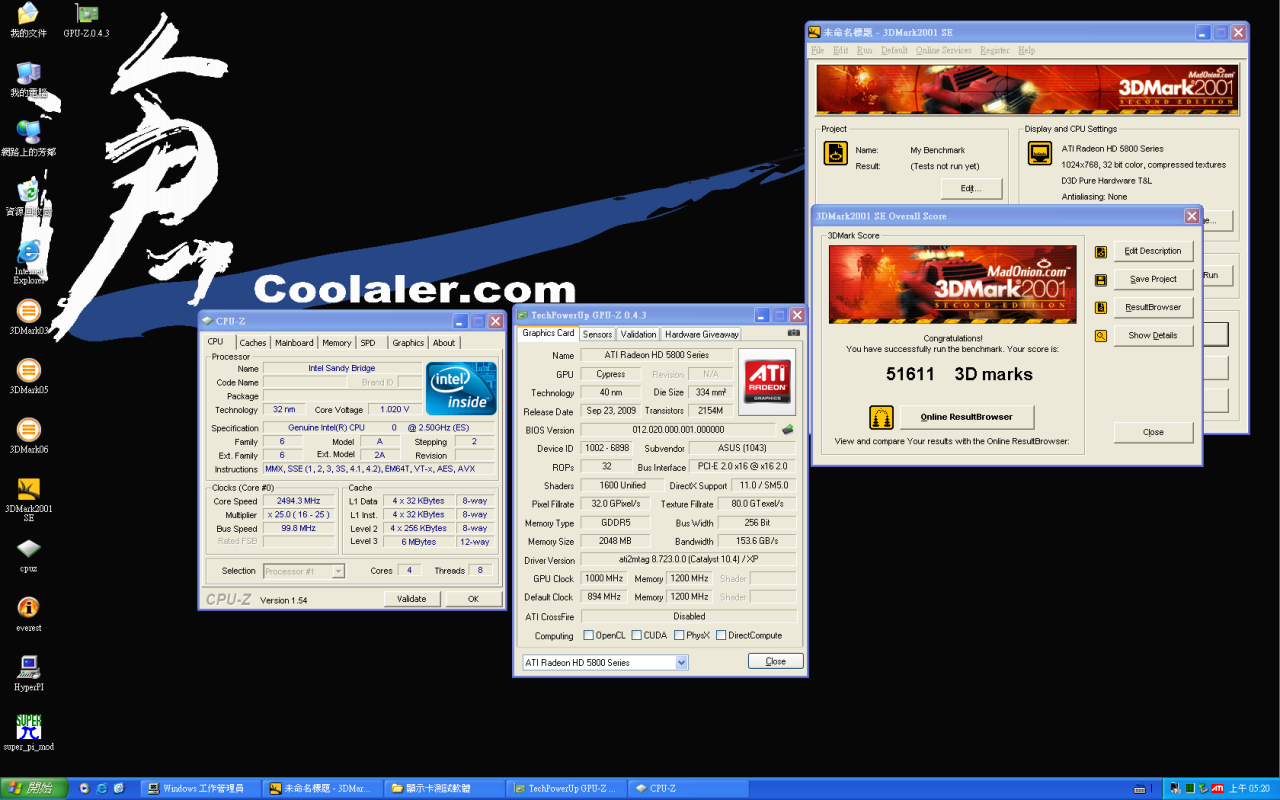Open the ResultBrowser button
The height and width of the screenshot is (800, 1280).
pyautogui.click(x=1153, y=307)
